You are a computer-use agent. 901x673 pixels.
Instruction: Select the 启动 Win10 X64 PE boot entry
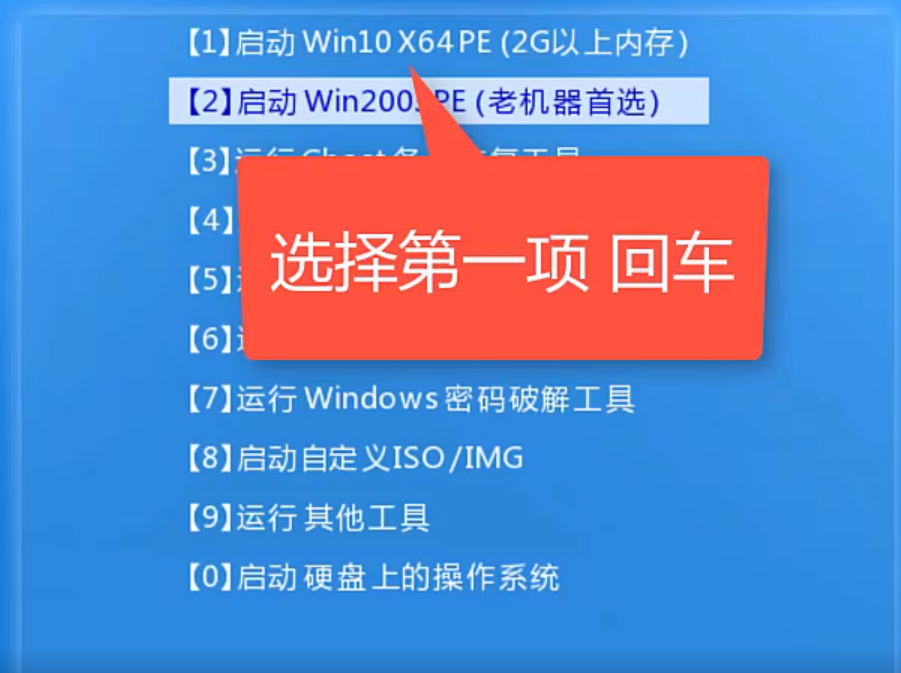pos(438,43)
